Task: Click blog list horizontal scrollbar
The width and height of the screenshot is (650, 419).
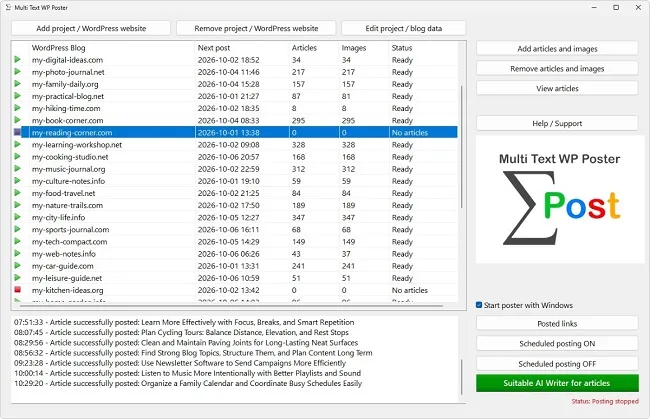Action: [x=231, y=306]
